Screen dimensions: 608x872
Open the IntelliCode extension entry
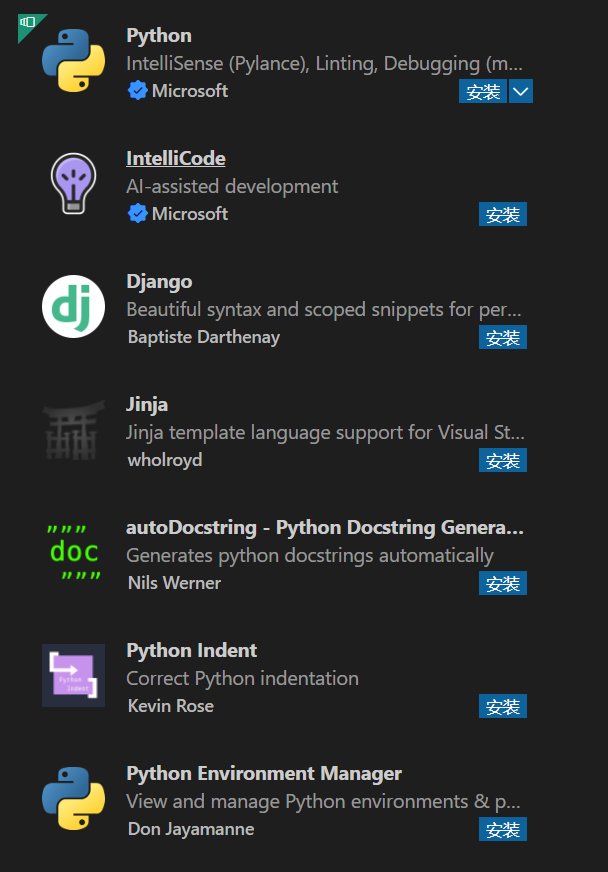(x=176, y=157)
